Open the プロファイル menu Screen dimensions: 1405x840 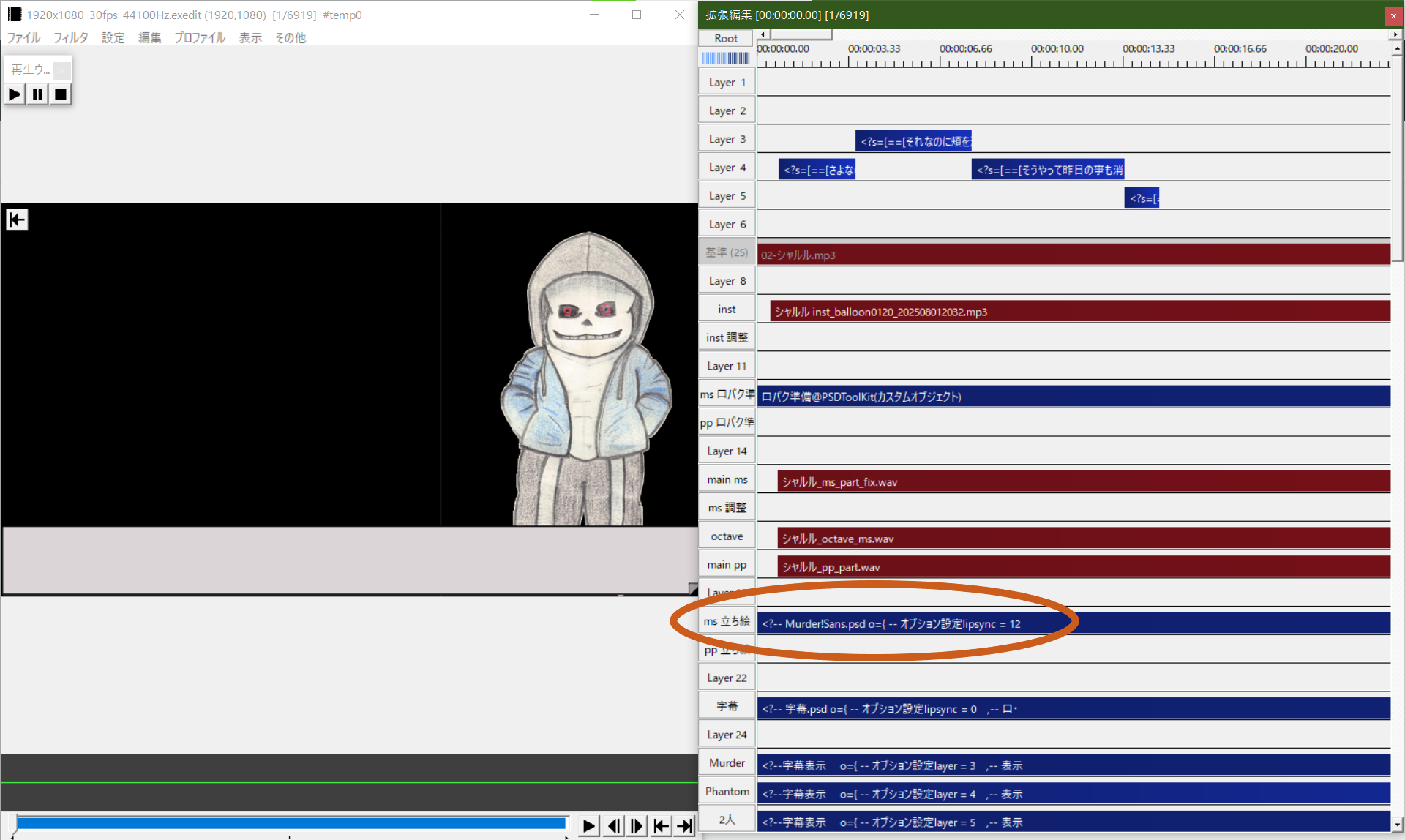coord(199,37)
